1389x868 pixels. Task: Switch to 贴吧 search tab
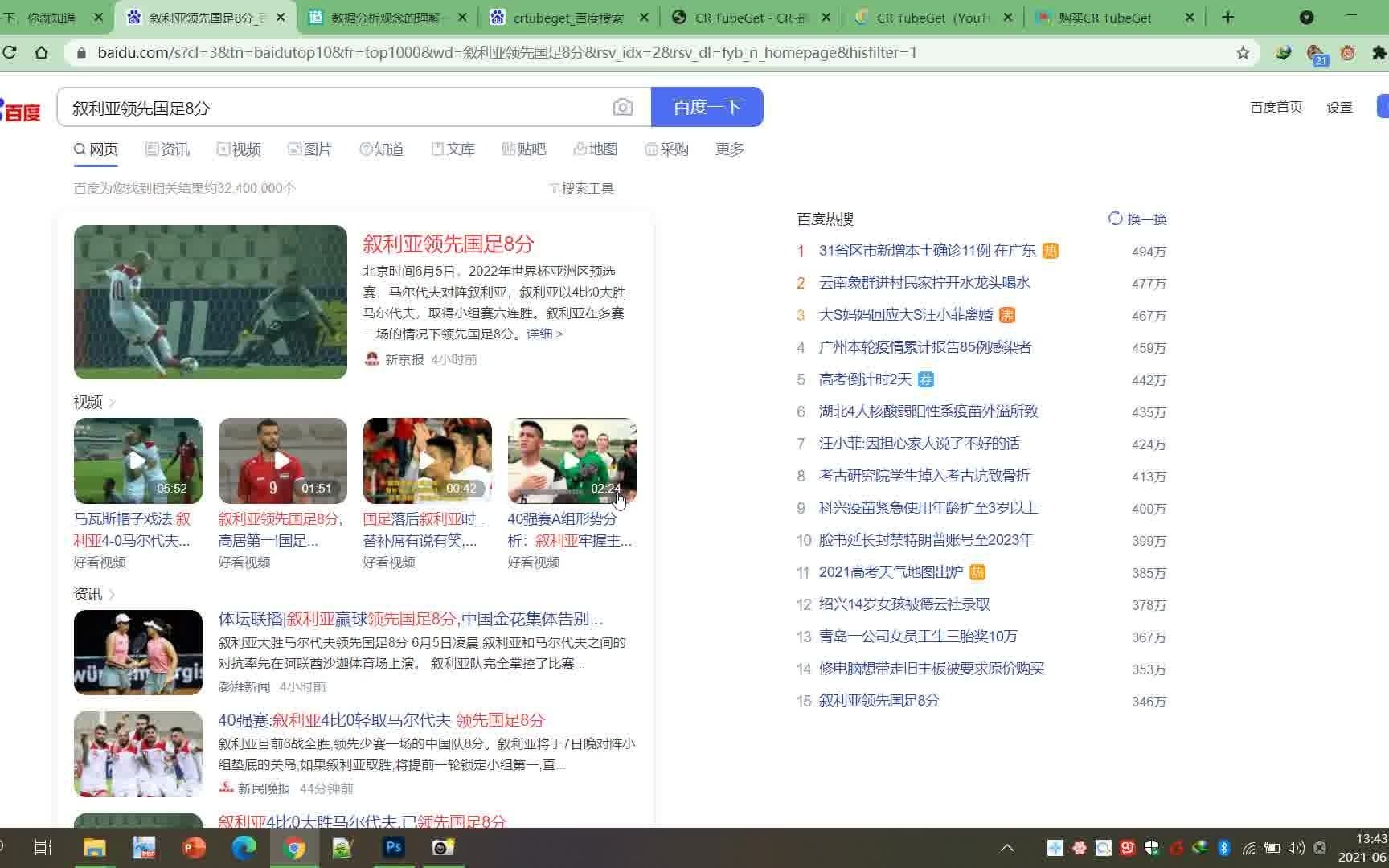point(523,149)
